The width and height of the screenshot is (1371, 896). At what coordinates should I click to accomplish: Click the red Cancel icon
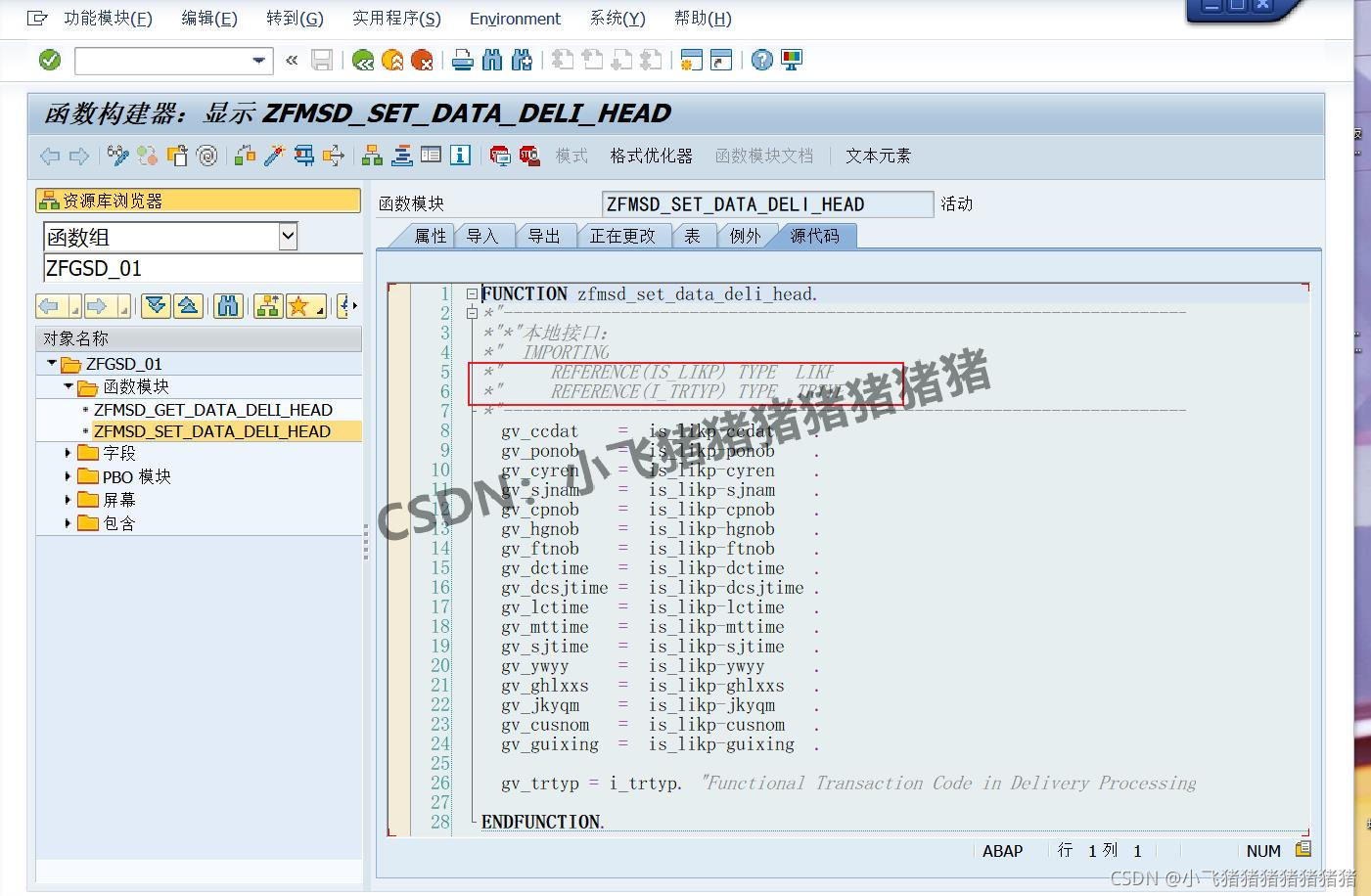(x=422, y=61)
